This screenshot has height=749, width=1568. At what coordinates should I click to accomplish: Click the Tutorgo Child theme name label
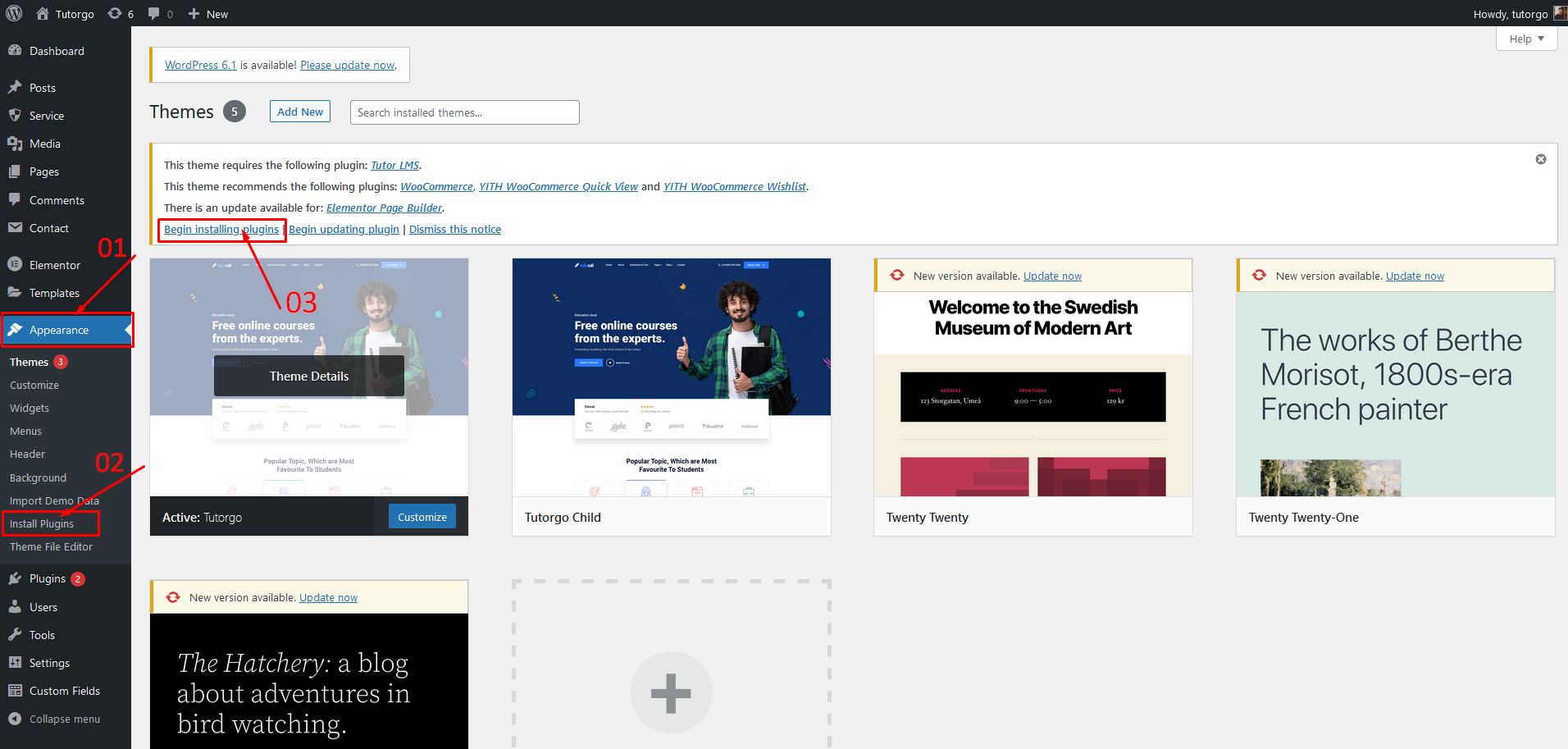tap(563, 517)
